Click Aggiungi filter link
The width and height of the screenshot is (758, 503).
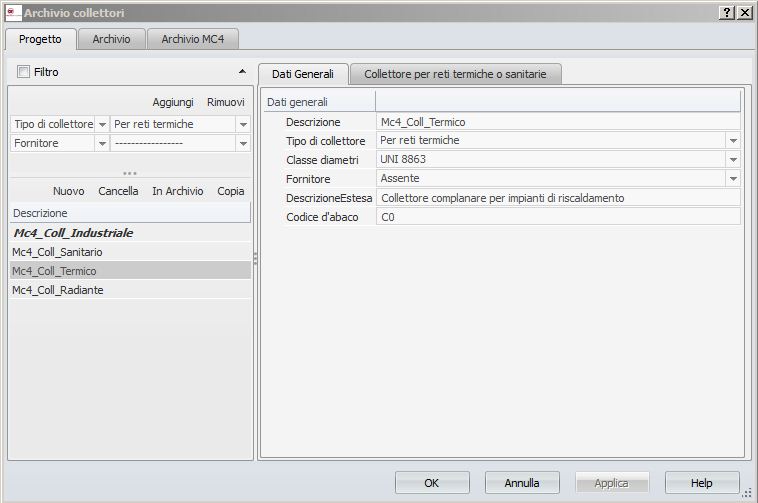point(173,102)
